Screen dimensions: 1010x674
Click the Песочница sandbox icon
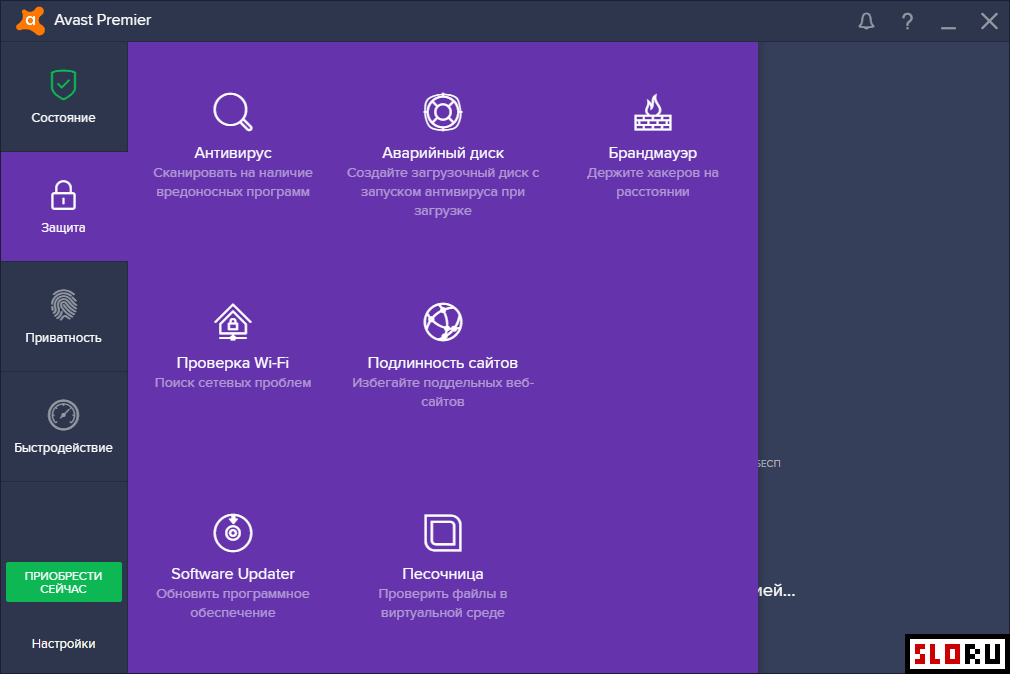tap(443, 532)
